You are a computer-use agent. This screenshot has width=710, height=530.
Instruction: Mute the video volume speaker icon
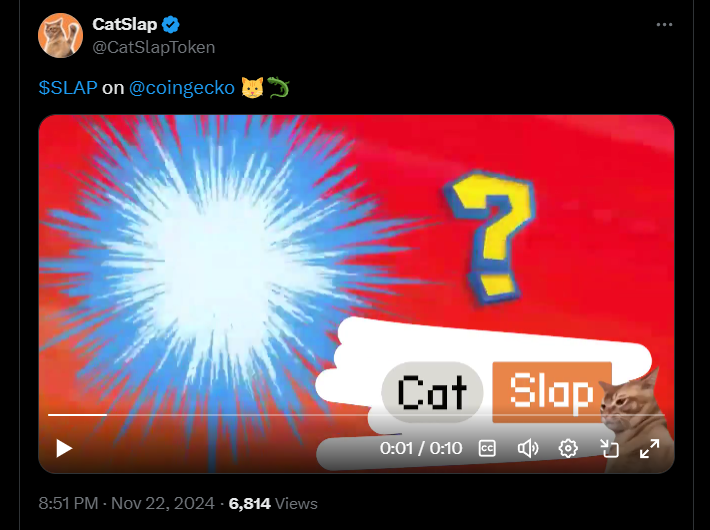tap(528, 448)
